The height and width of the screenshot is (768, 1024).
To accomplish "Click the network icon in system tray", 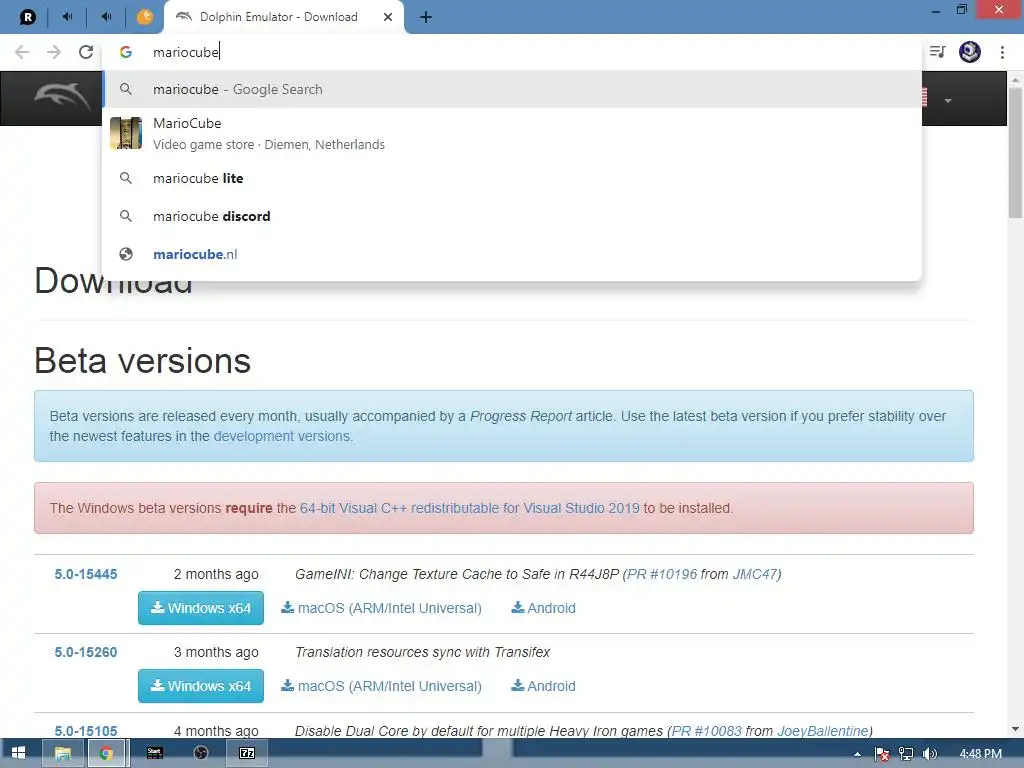I will (906, 754).
